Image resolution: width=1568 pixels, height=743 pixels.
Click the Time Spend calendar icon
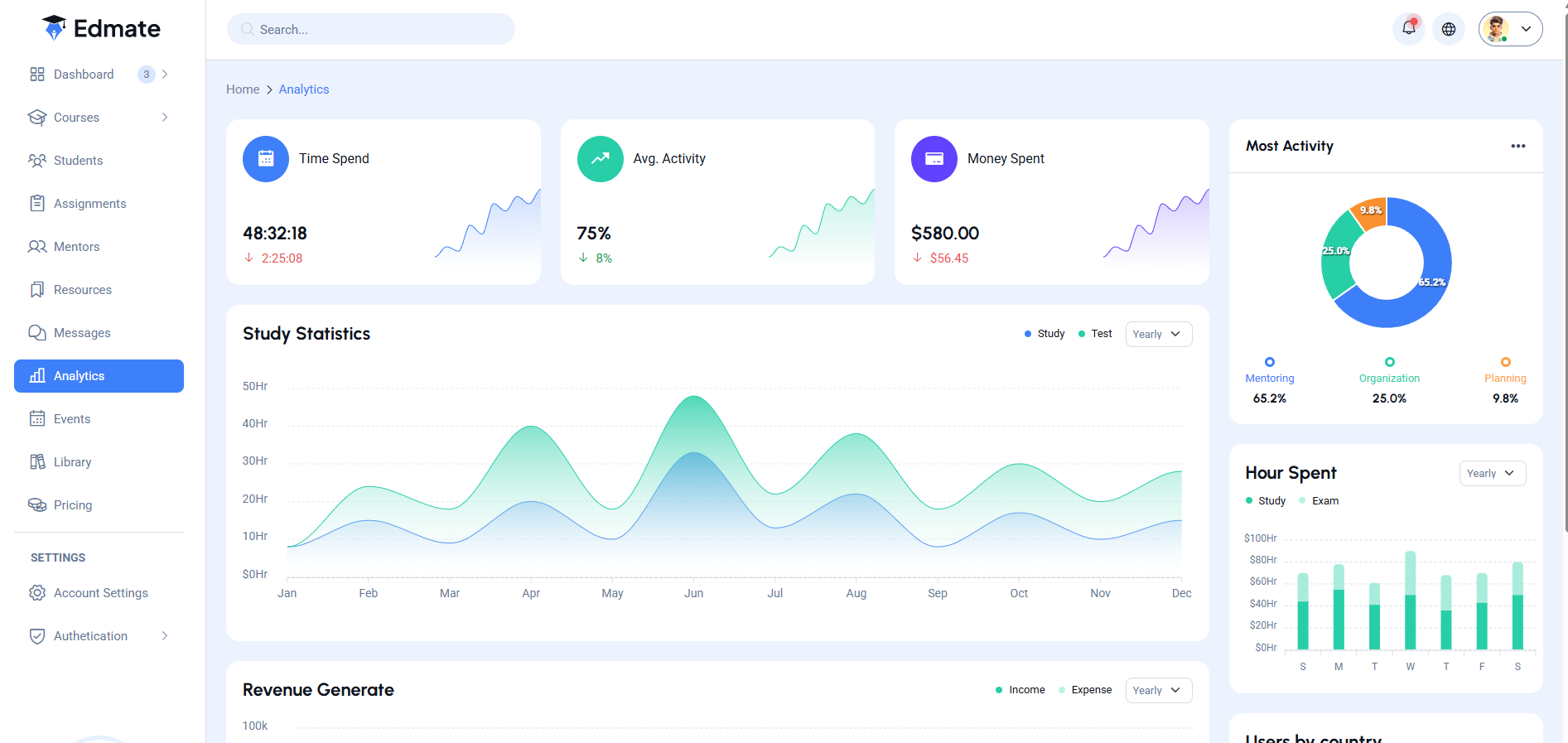click(x=266, y=159)
